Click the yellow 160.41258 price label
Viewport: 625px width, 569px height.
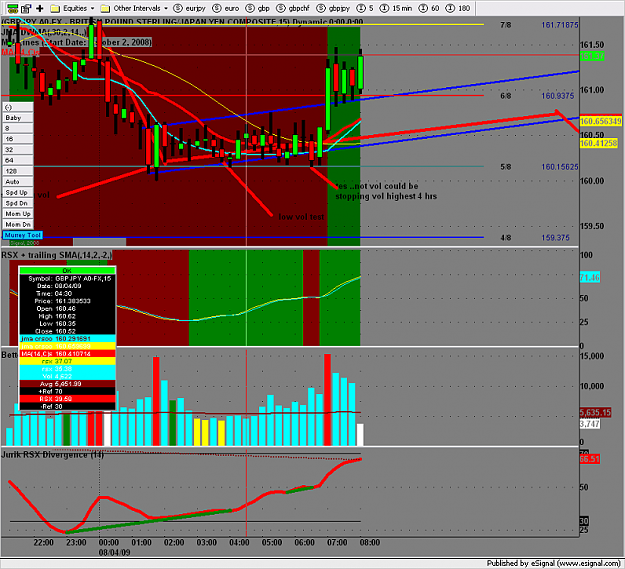pyautogui.click(x=598, y=143)
